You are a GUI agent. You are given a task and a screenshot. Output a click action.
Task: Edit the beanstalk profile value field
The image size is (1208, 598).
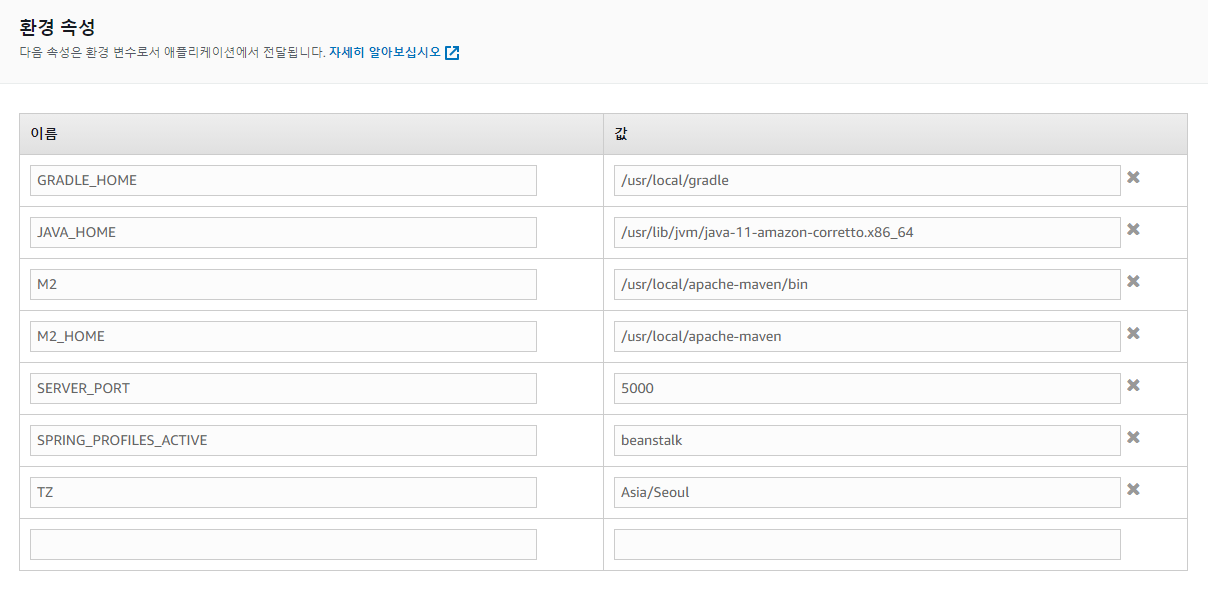pos(866,440)
